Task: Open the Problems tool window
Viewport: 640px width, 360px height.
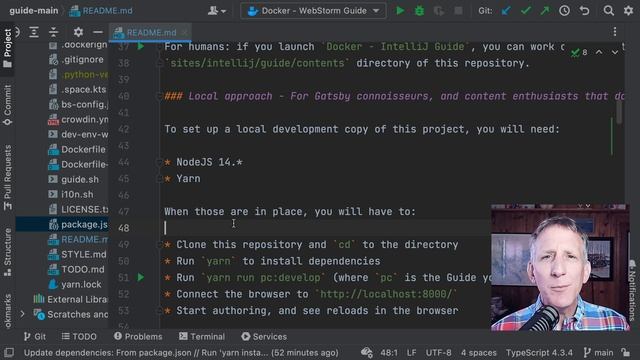Action: pos(138,337)
